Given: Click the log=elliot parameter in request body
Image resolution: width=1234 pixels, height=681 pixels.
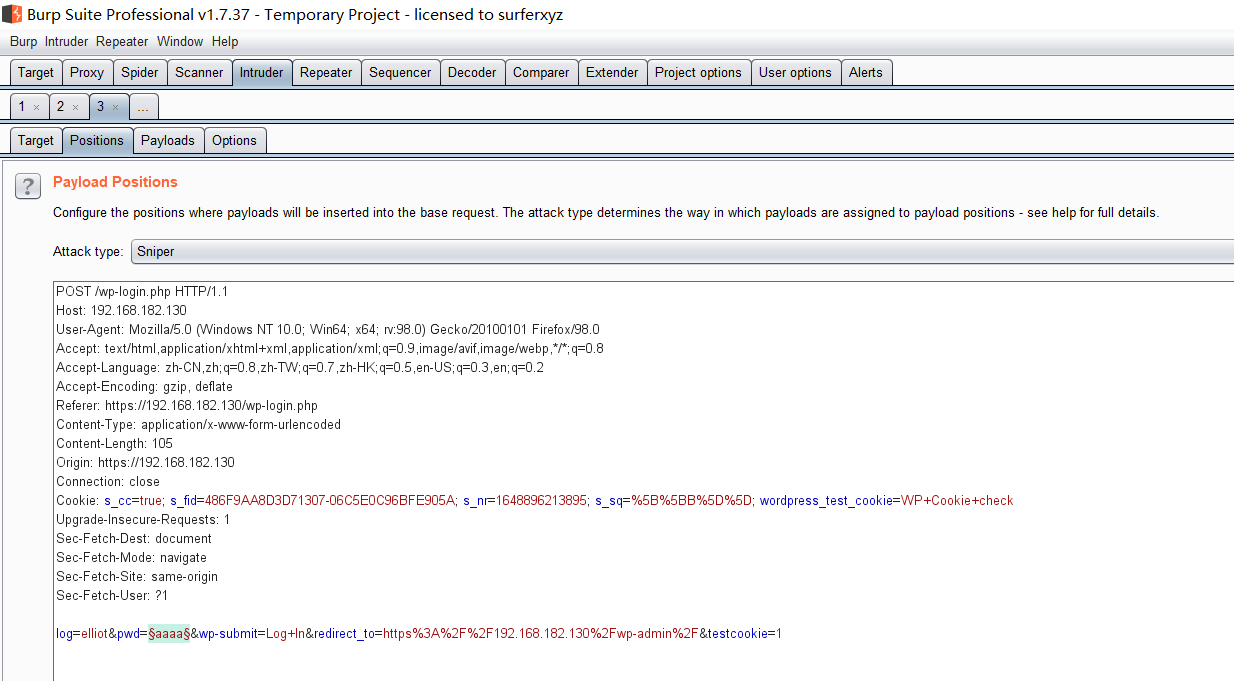Looking at the screenshot, I should (x=82, y=633).
